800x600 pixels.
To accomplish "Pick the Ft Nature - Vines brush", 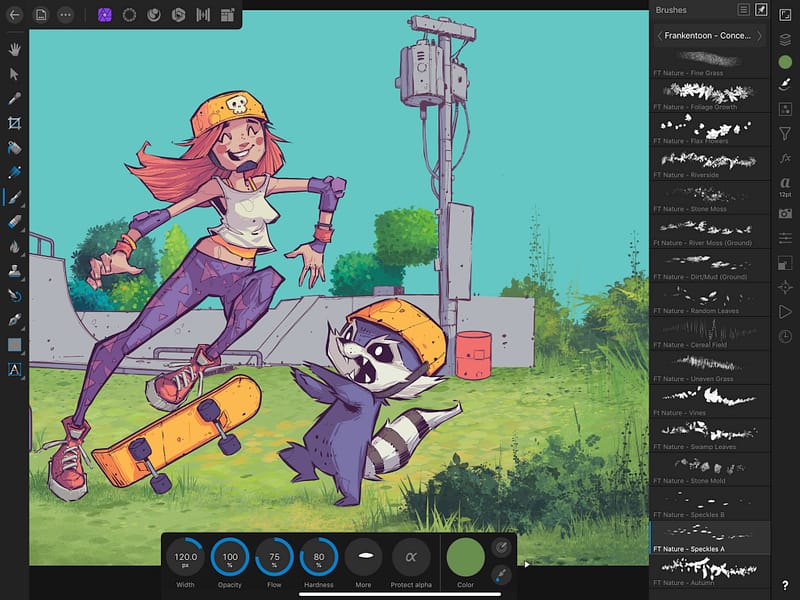I will coord(710,402).
